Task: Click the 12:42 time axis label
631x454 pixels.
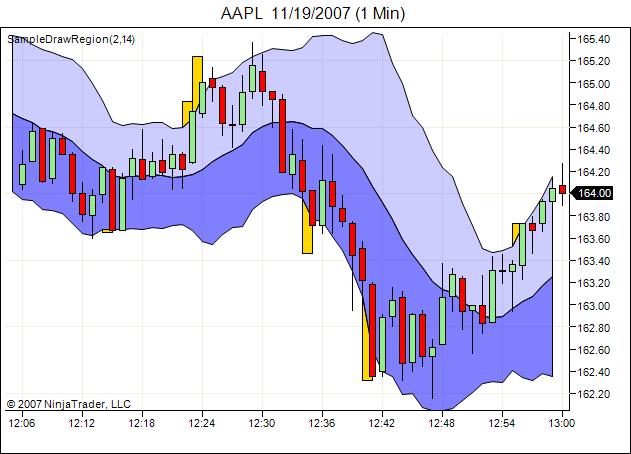Action: pos(382,423)
